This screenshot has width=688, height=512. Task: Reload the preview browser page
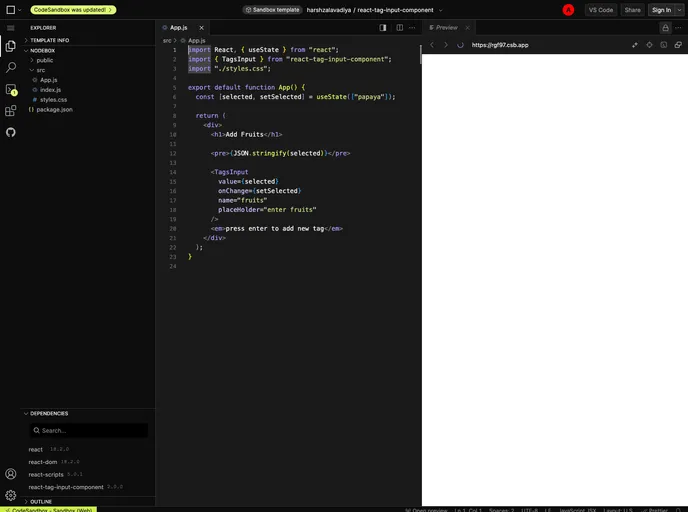(x=460, y=45)
